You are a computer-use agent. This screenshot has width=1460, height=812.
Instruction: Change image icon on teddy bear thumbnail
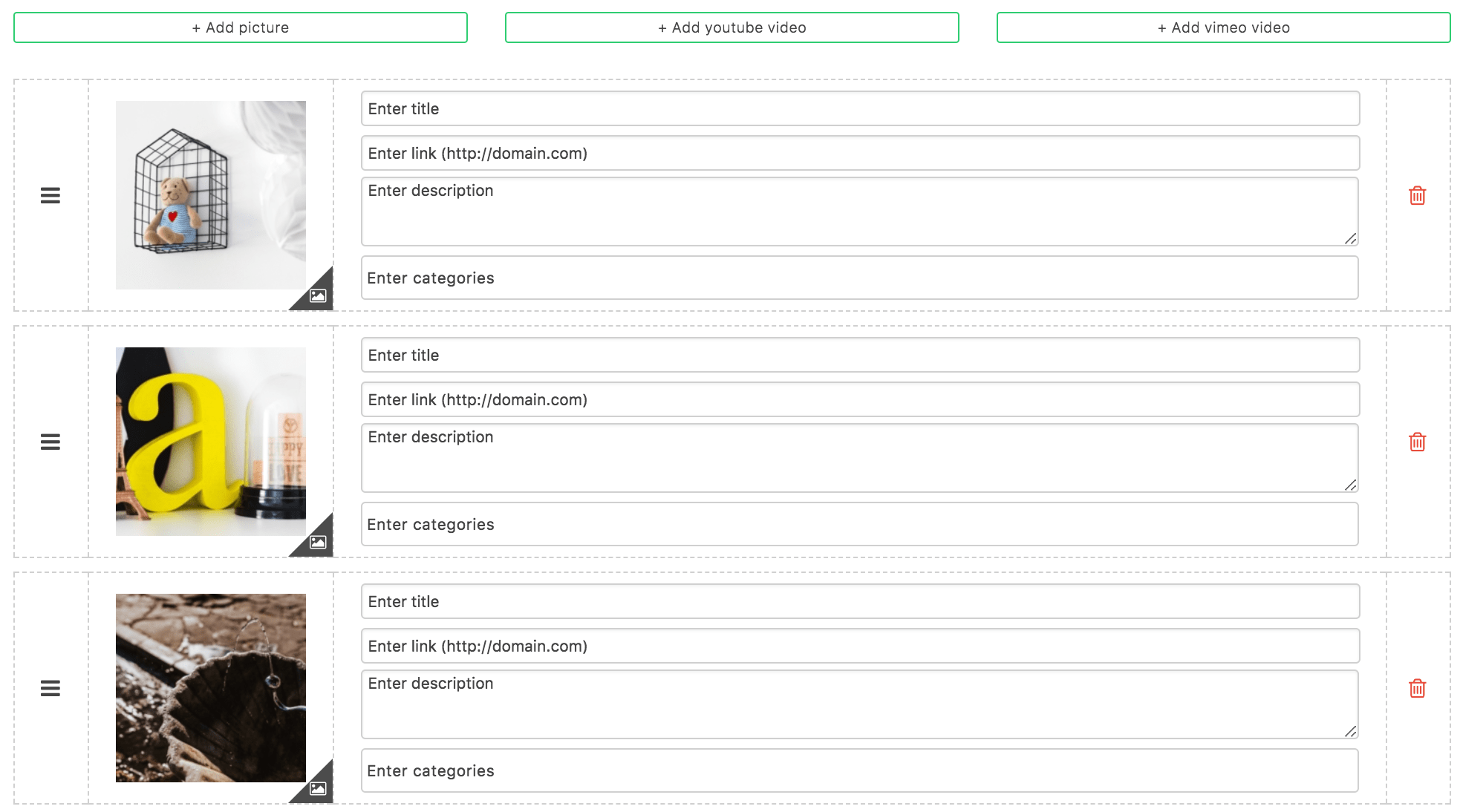[x=318, y=295]
